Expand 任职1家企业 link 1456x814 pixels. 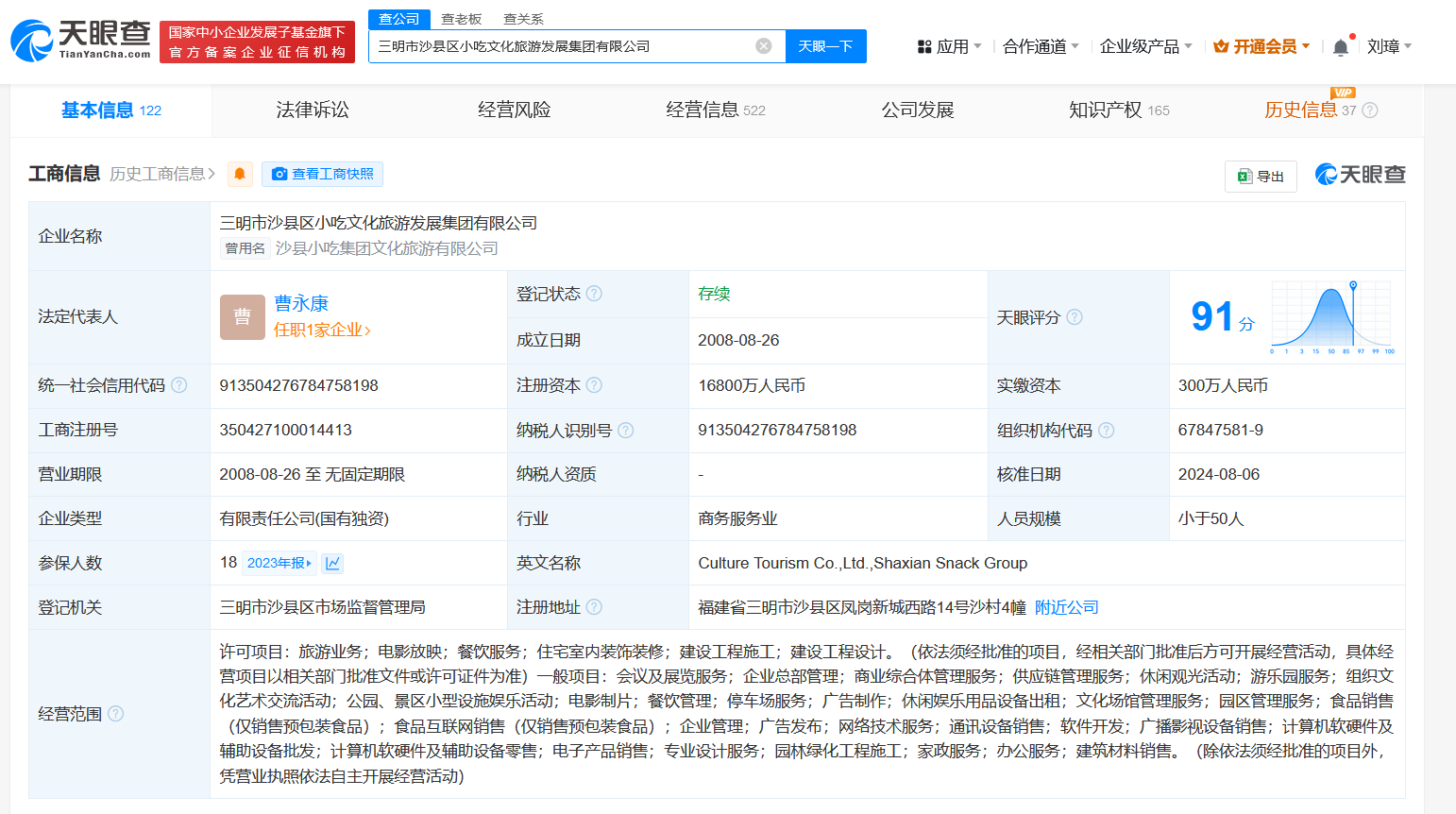click(322, 331)
